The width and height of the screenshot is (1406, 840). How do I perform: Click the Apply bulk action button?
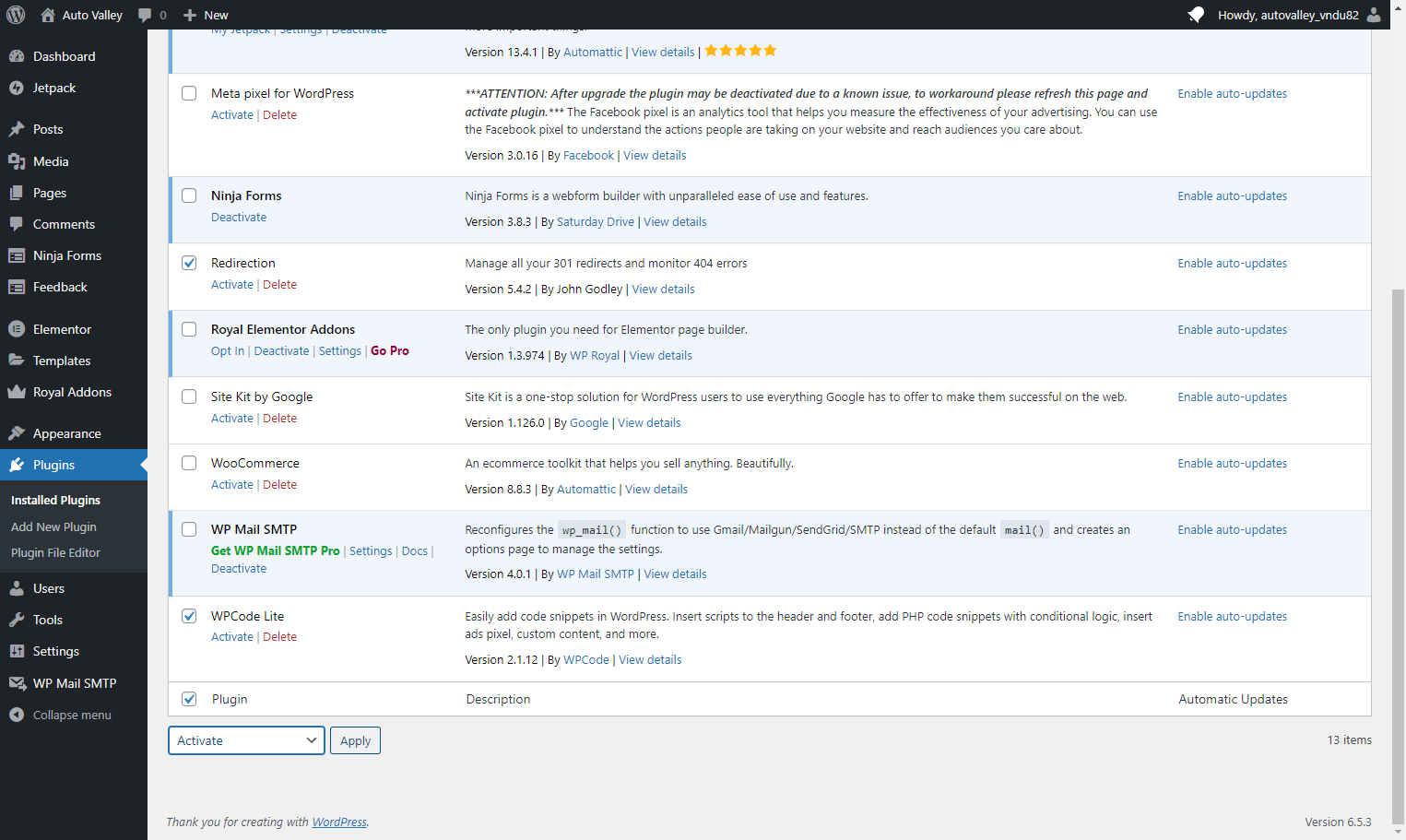(355, 740)
